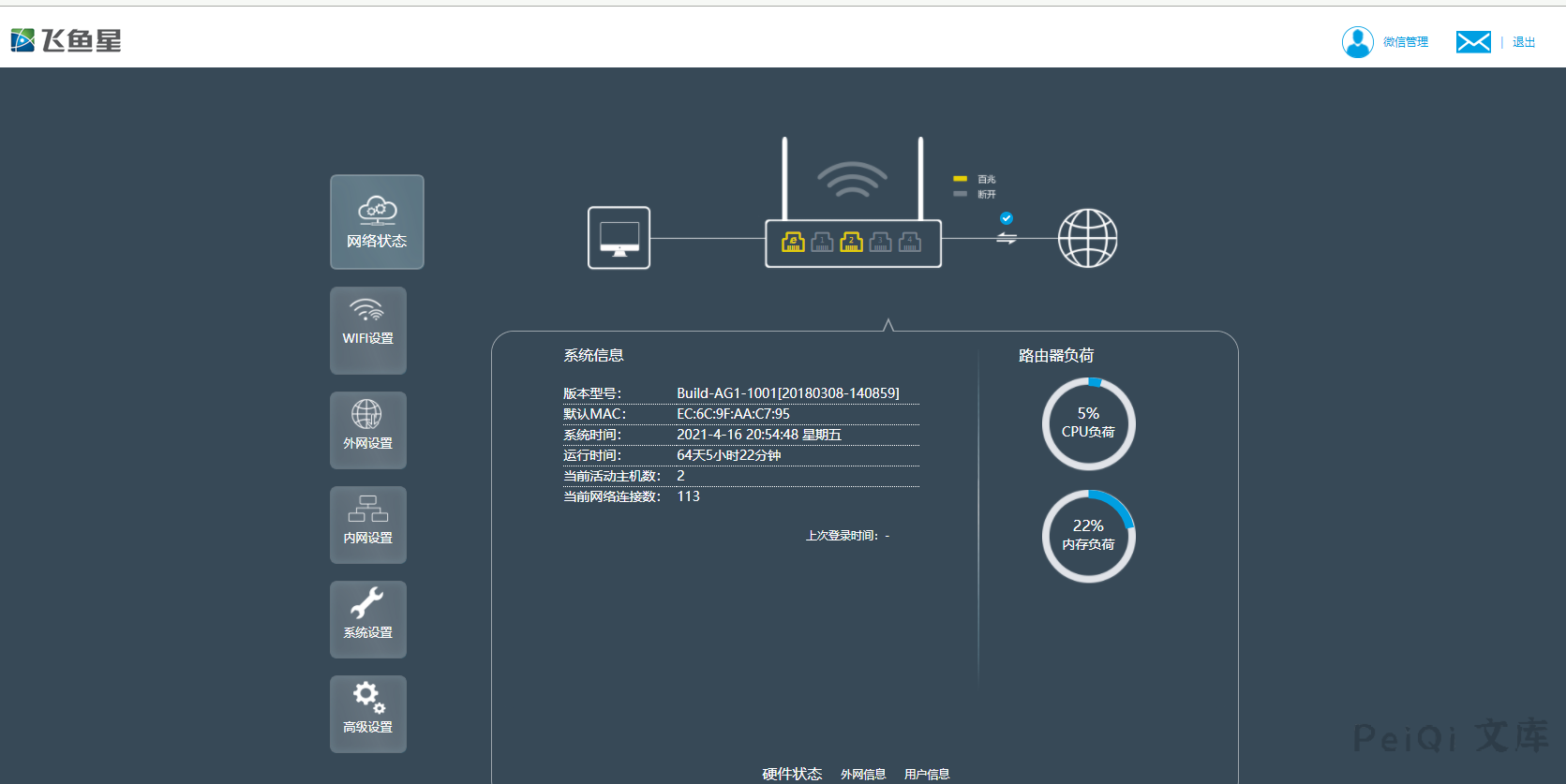This screenshot has width=1566, height=784.
Task: Click the WAN port icon marked e
Action: pyautogui.click(x=793, y=243)
